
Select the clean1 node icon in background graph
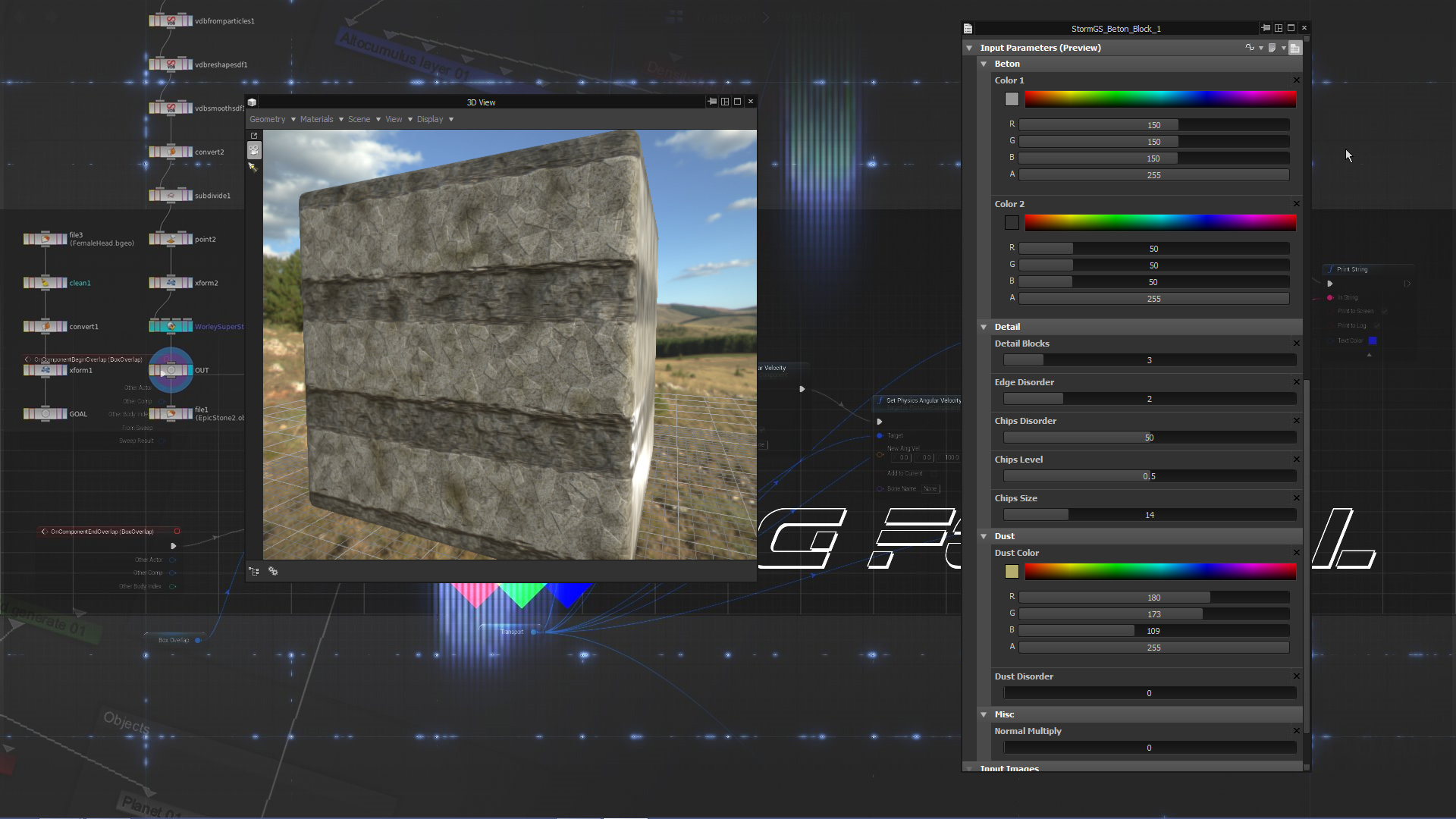point(45,283)
